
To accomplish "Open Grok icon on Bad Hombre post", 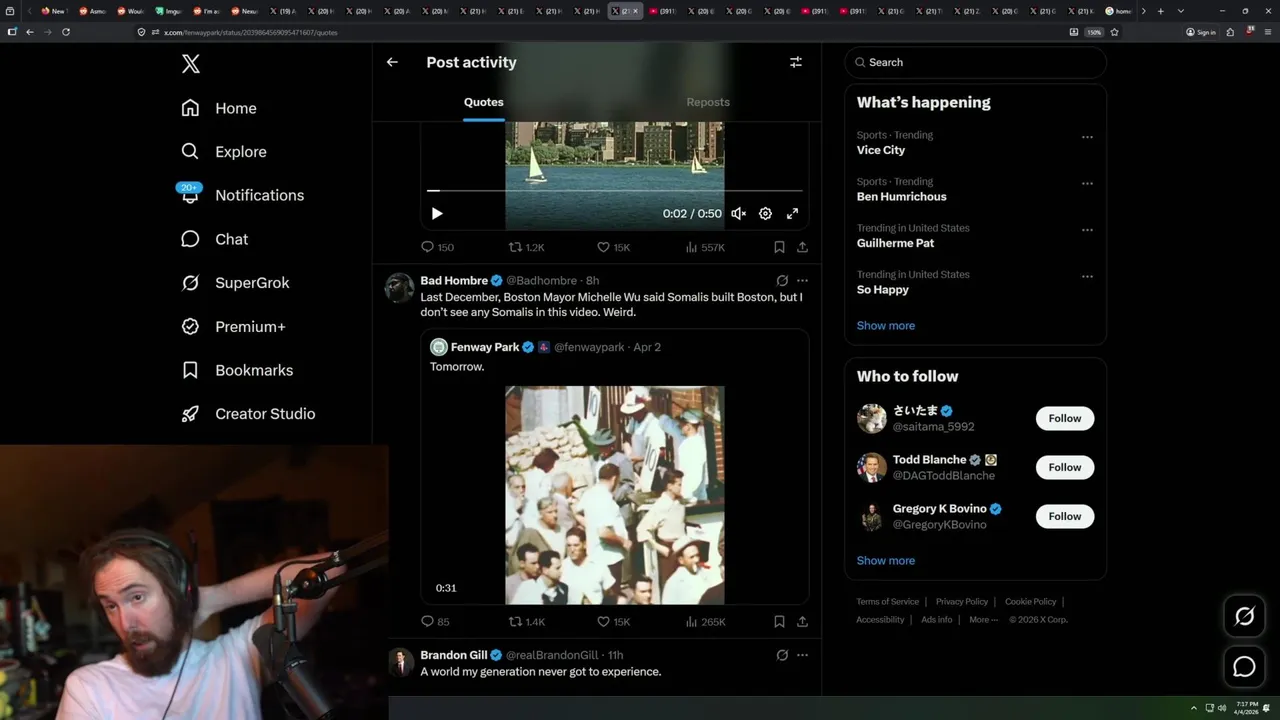I will pos(782,281).
